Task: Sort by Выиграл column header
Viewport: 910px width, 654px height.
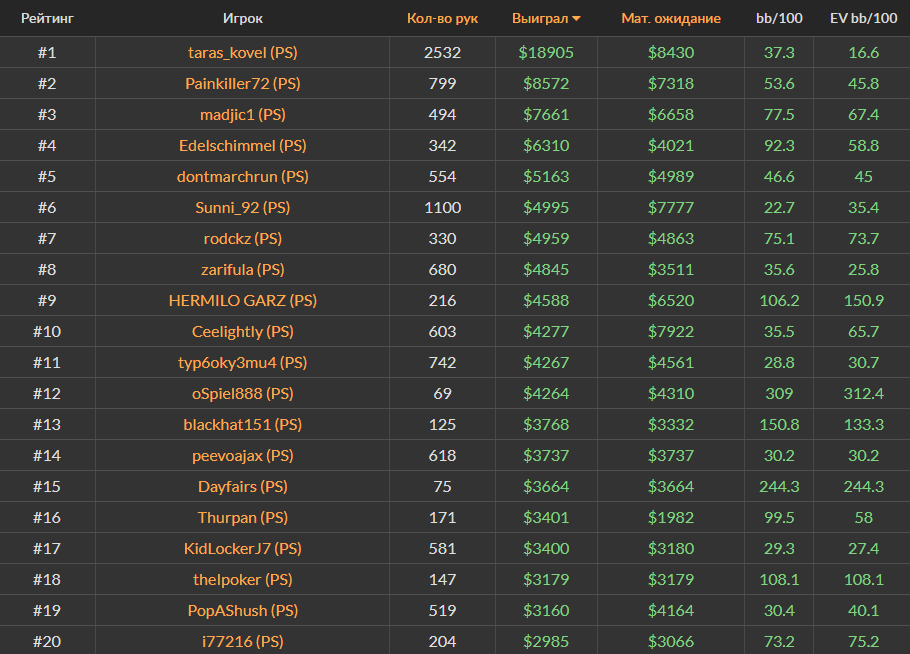Action: [539, 18]
